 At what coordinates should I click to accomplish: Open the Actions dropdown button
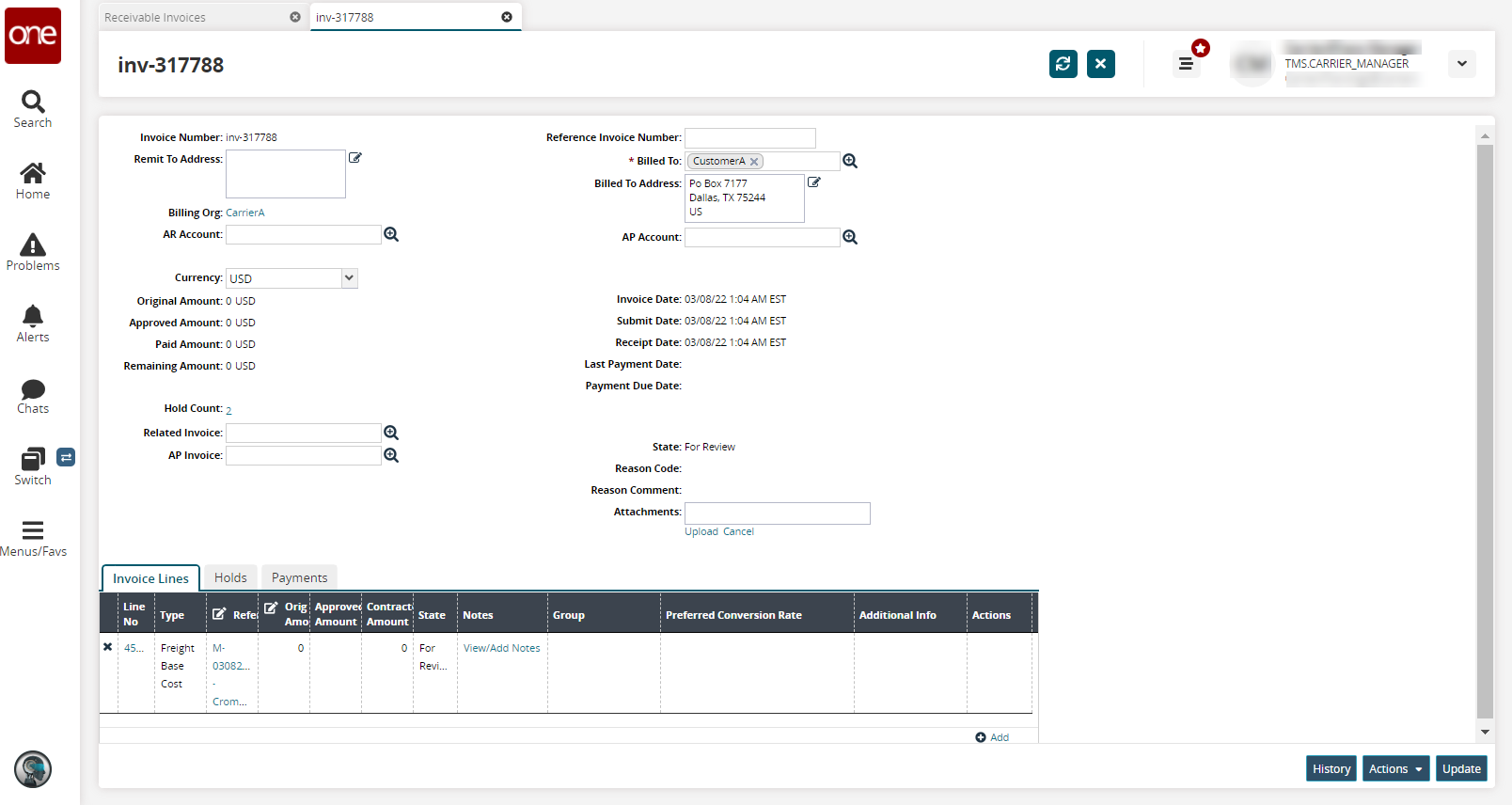pos(1395,768)
